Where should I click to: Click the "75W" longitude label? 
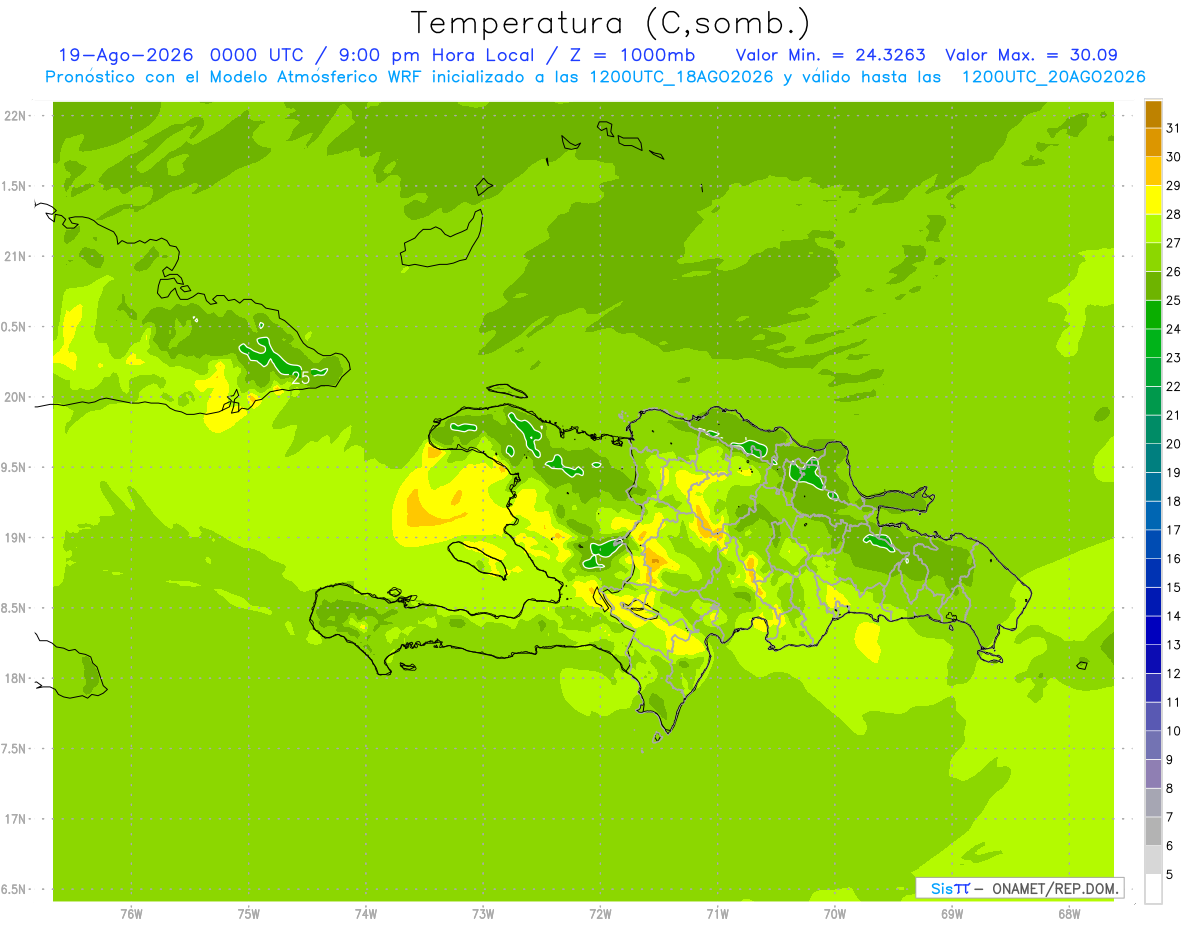pos(249,914)
